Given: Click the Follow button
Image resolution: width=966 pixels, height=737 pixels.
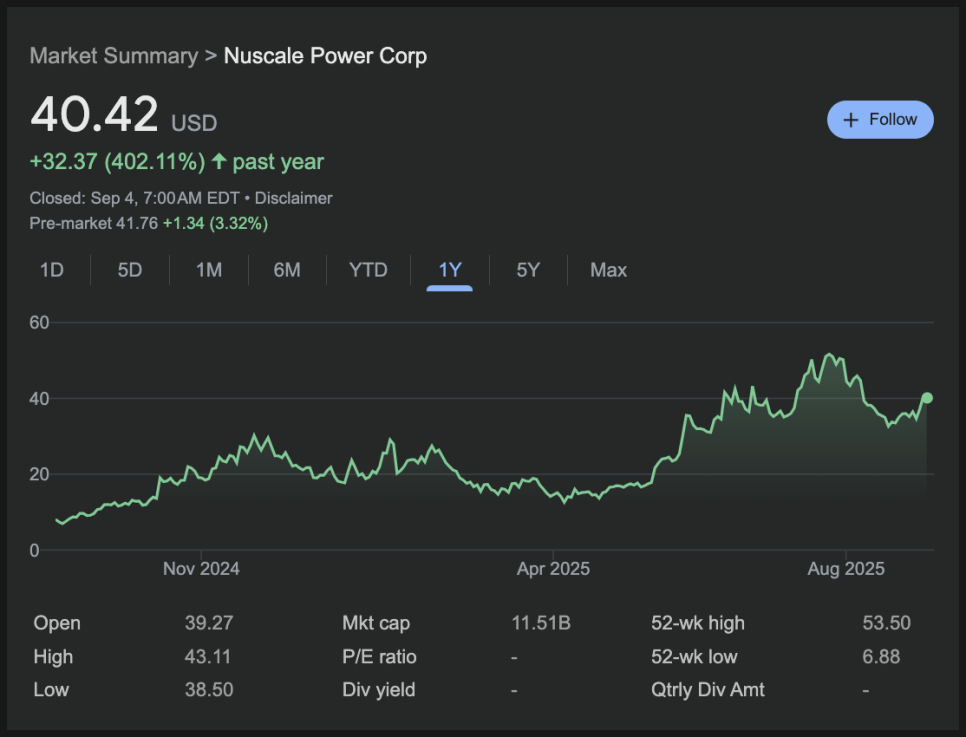Looking at the screenshot, I should point(880,120).
